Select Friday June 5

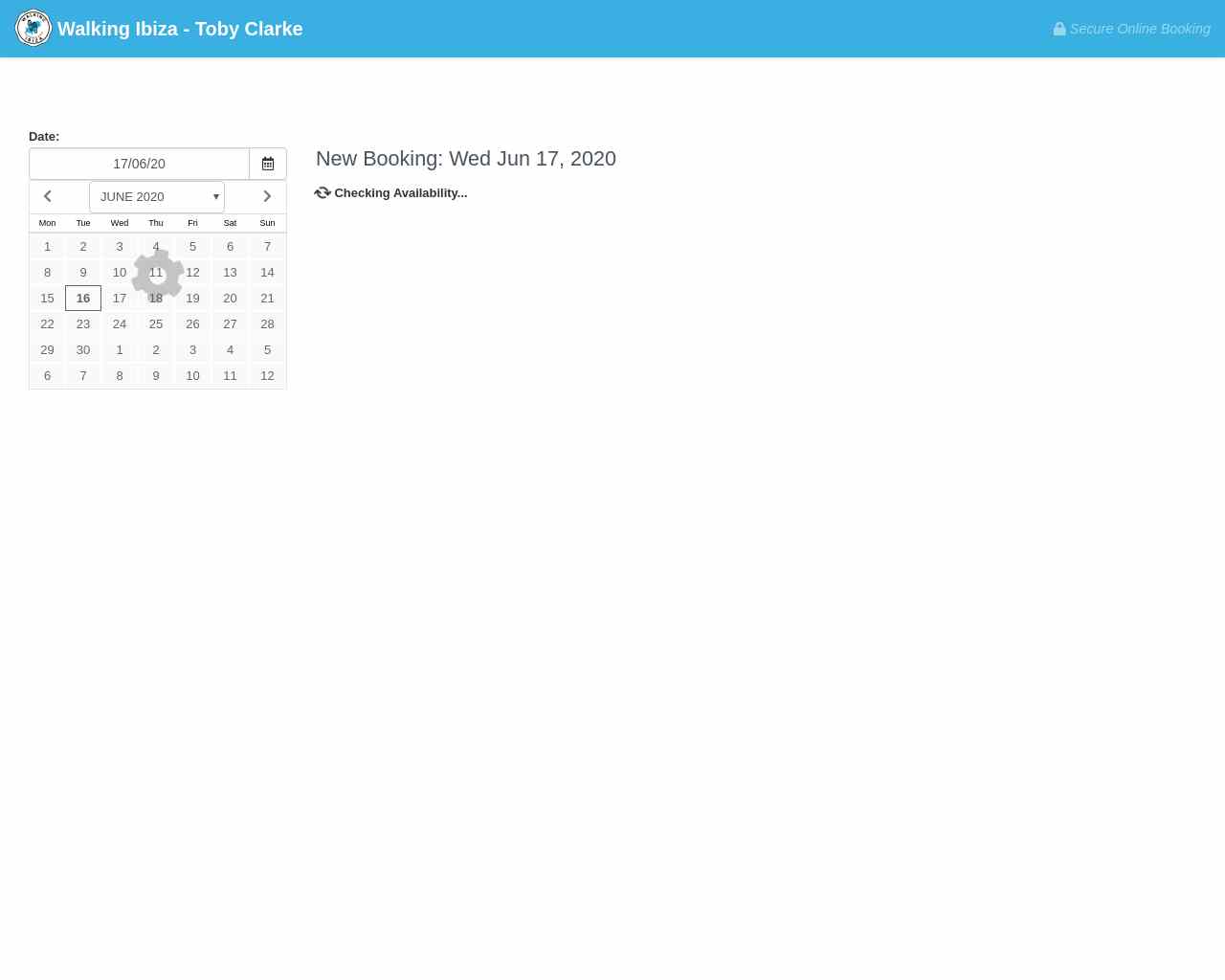(x=192, y=247)
